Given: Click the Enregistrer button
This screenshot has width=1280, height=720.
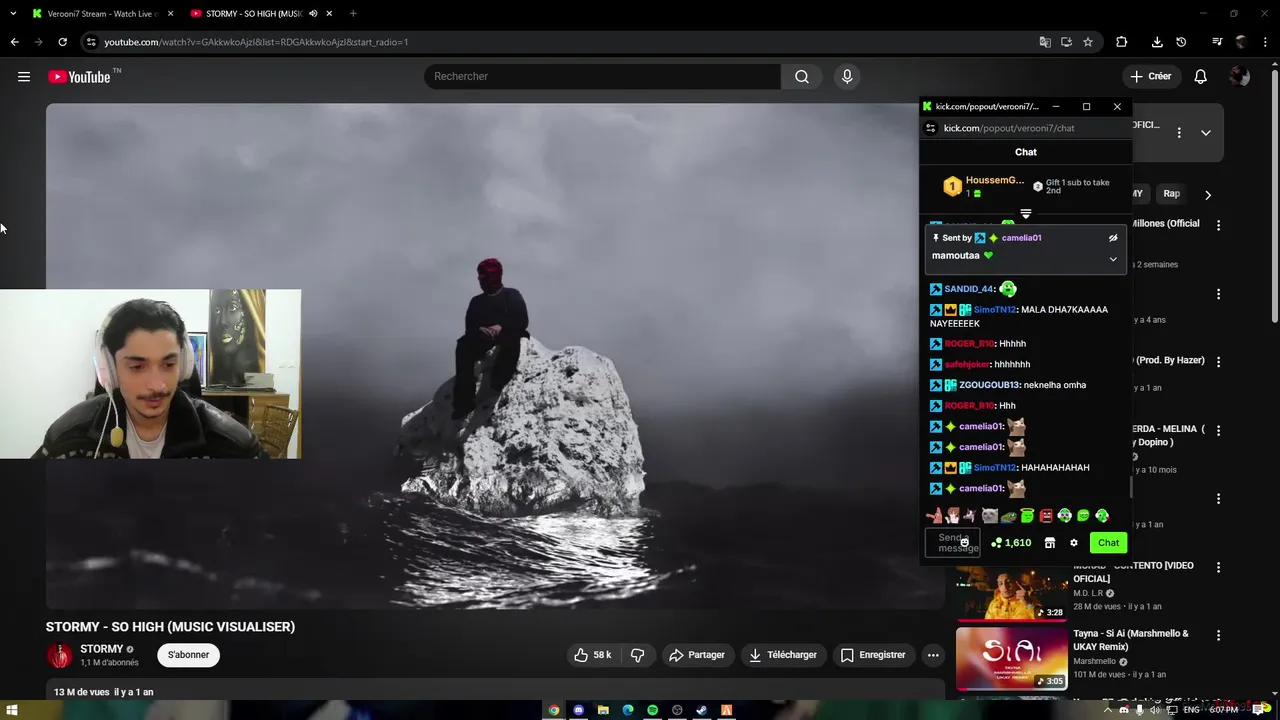Looking at the screenshot, I should [x=873, y=655].
